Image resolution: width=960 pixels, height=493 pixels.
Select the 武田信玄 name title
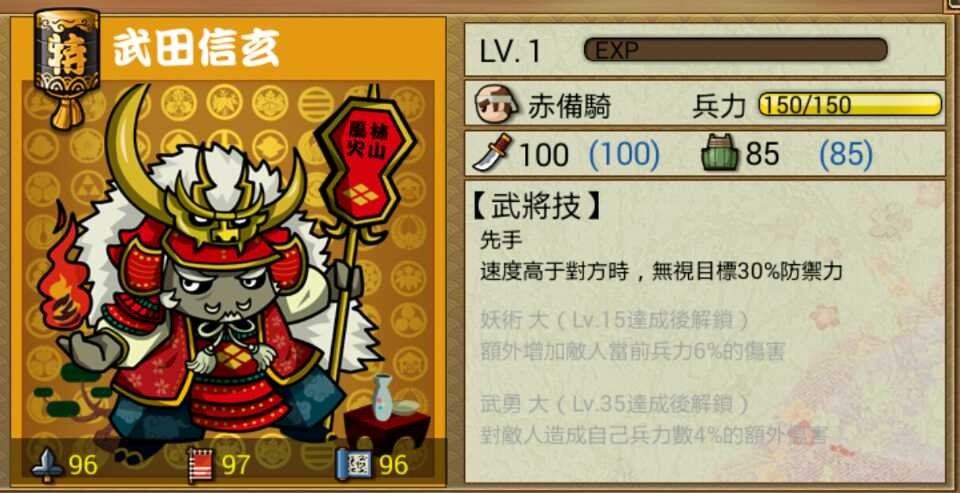pos(197,47)
